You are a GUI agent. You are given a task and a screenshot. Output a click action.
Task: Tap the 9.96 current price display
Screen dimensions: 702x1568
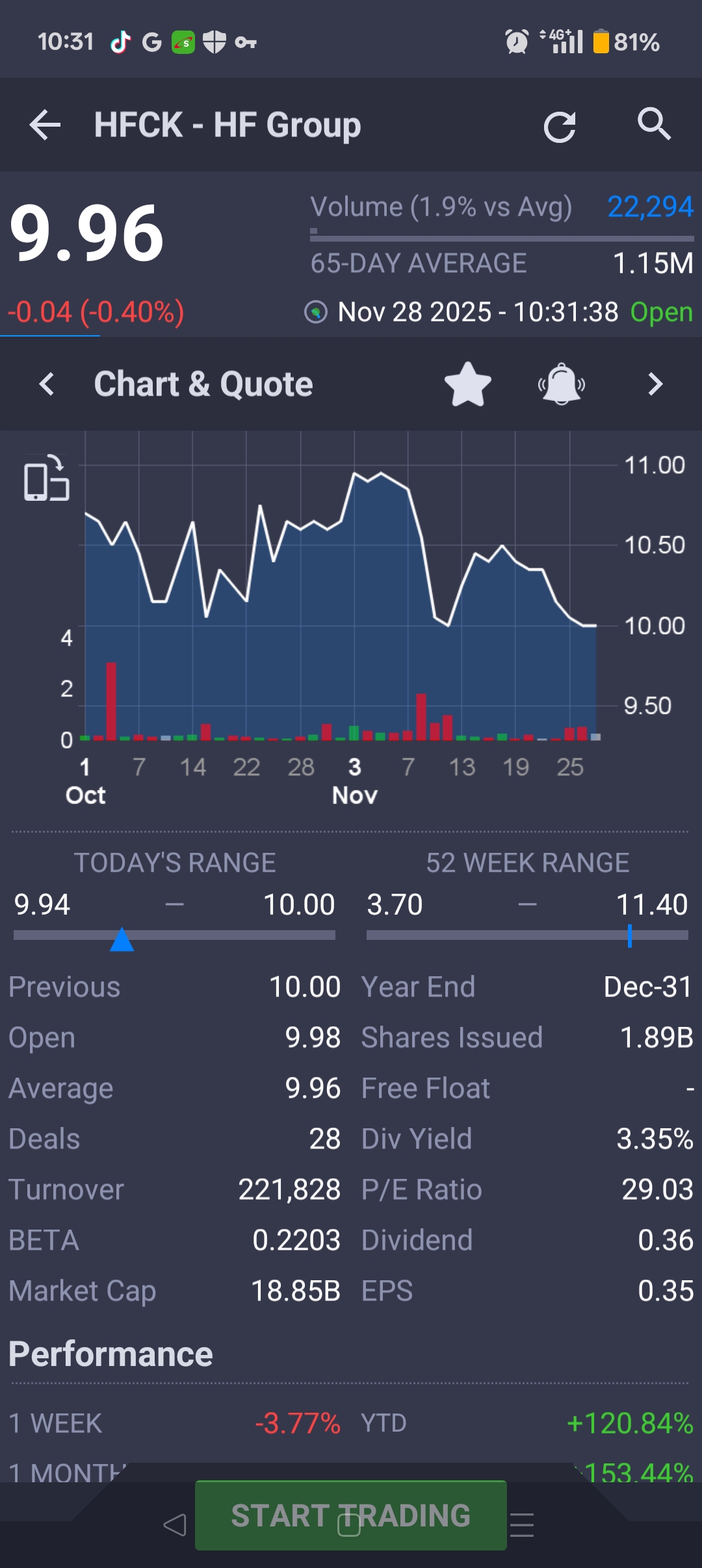[x=86, y=234]
